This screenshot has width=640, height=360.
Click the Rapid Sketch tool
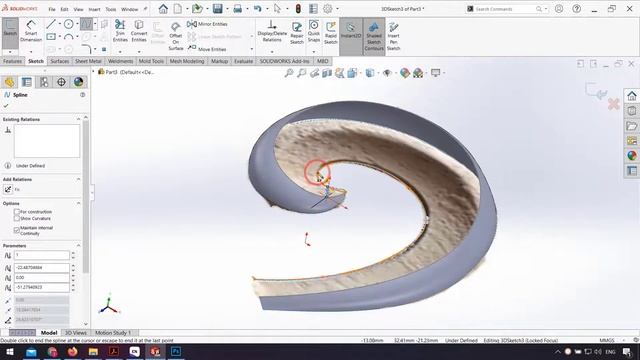point(331,33)
